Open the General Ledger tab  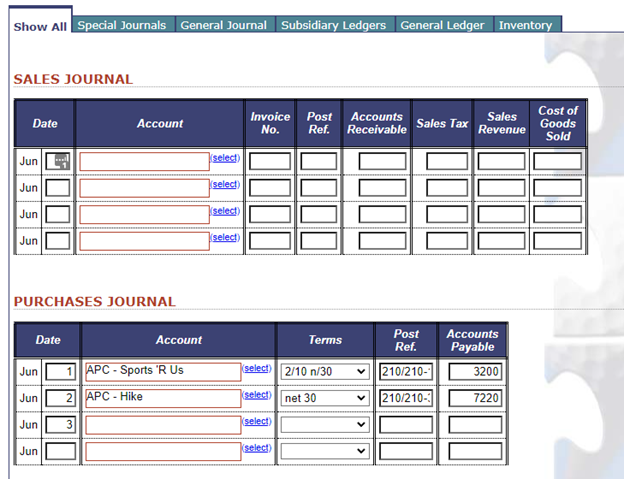coord(445,25)
